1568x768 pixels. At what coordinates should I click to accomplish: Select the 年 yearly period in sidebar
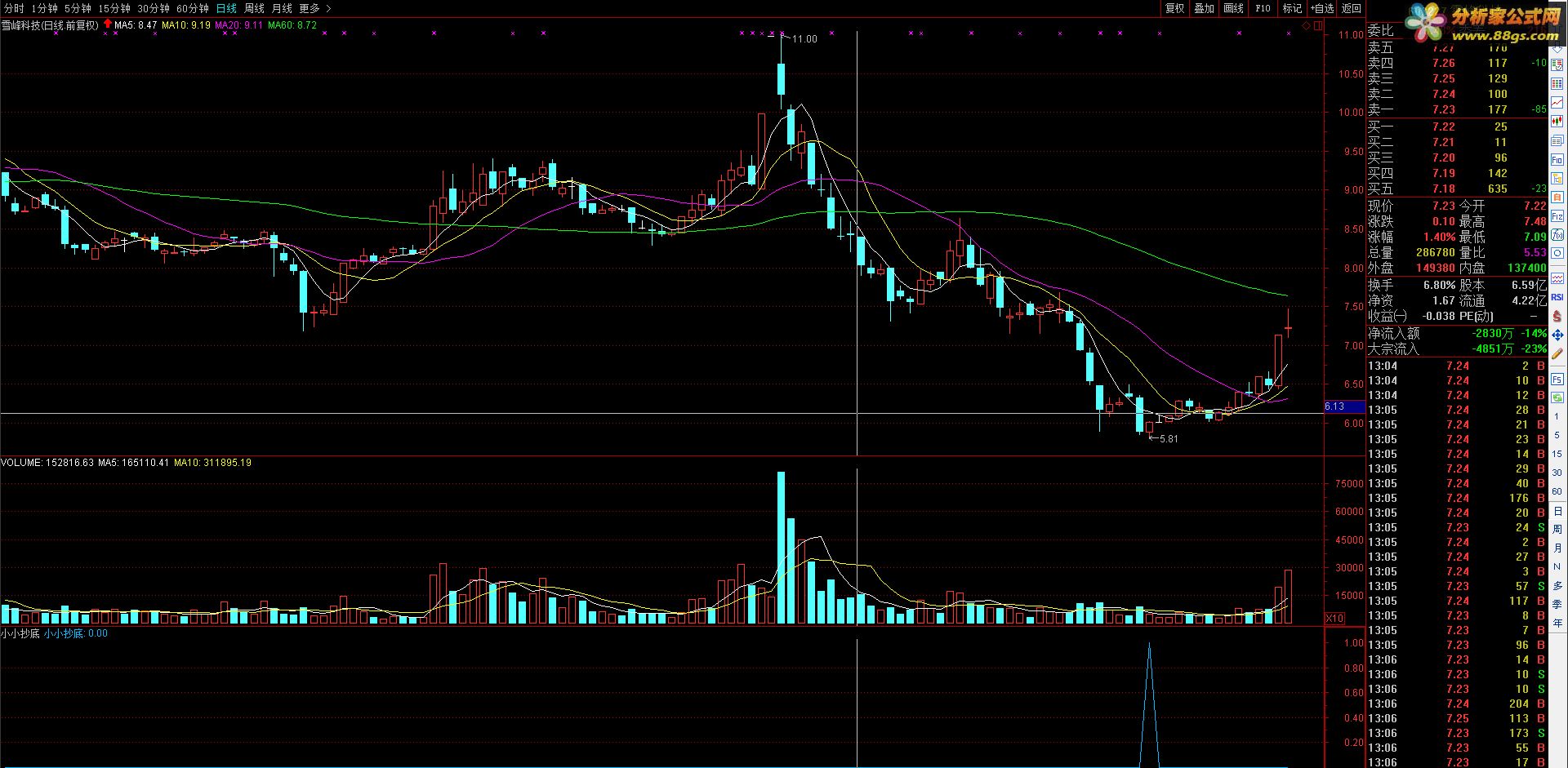pyautogui.click(x=1557, y=624)
